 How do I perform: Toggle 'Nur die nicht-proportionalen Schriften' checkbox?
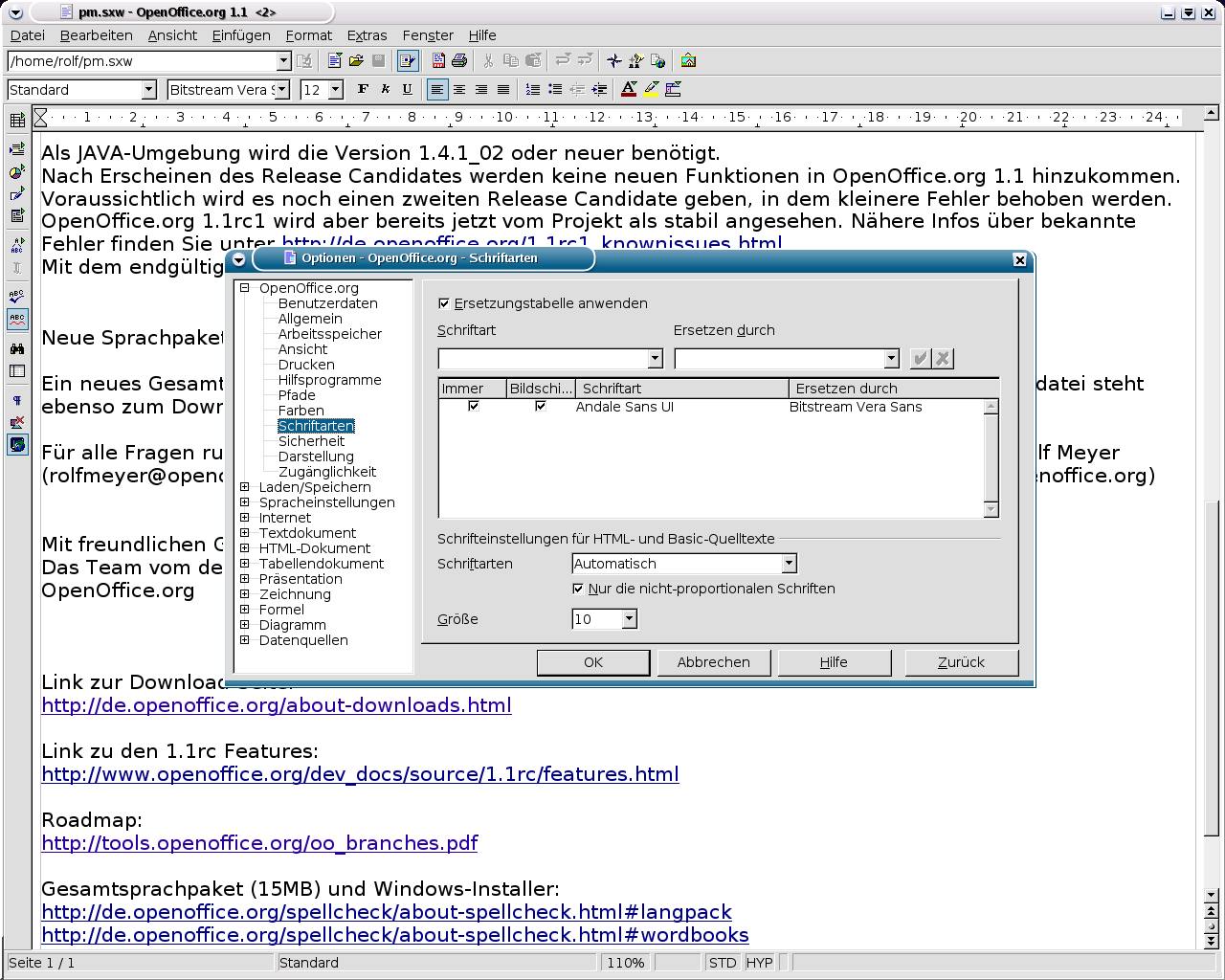[x=578, y=589]
